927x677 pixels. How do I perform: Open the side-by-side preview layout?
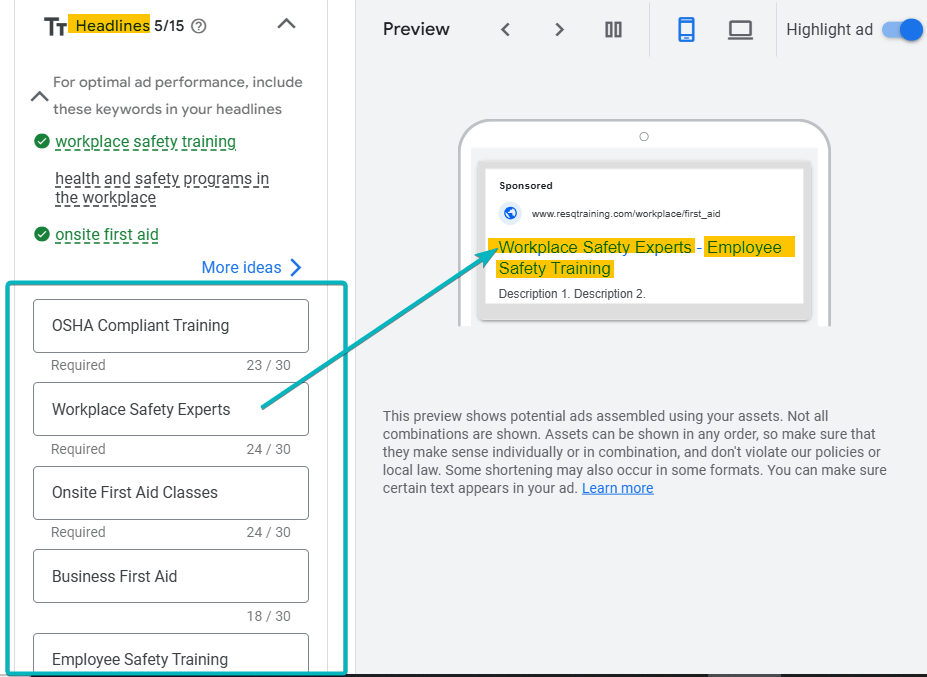[x=613, y=30]
